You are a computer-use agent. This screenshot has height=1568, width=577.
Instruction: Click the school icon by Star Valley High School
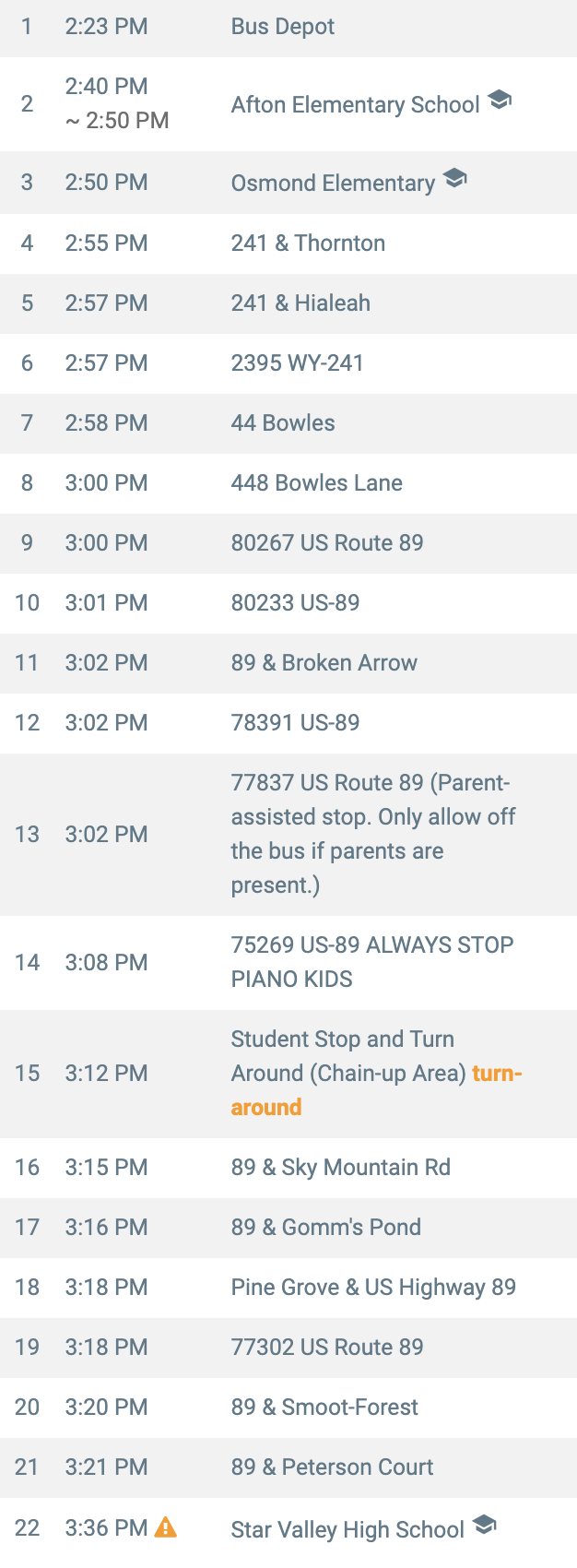pyautogui.click(x=484, y=1526)
